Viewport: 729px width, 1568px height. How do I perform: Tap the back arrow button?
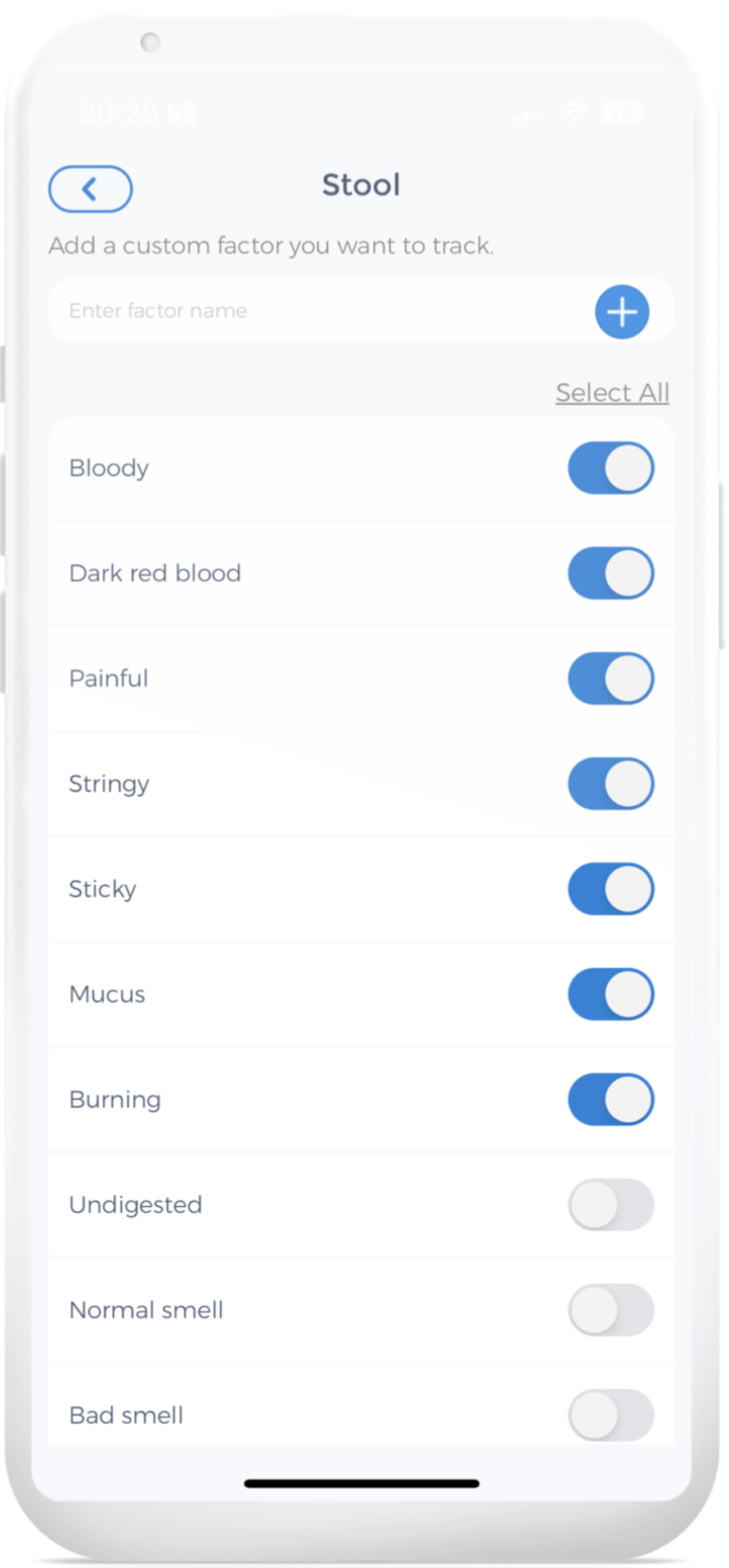[90, 189]
